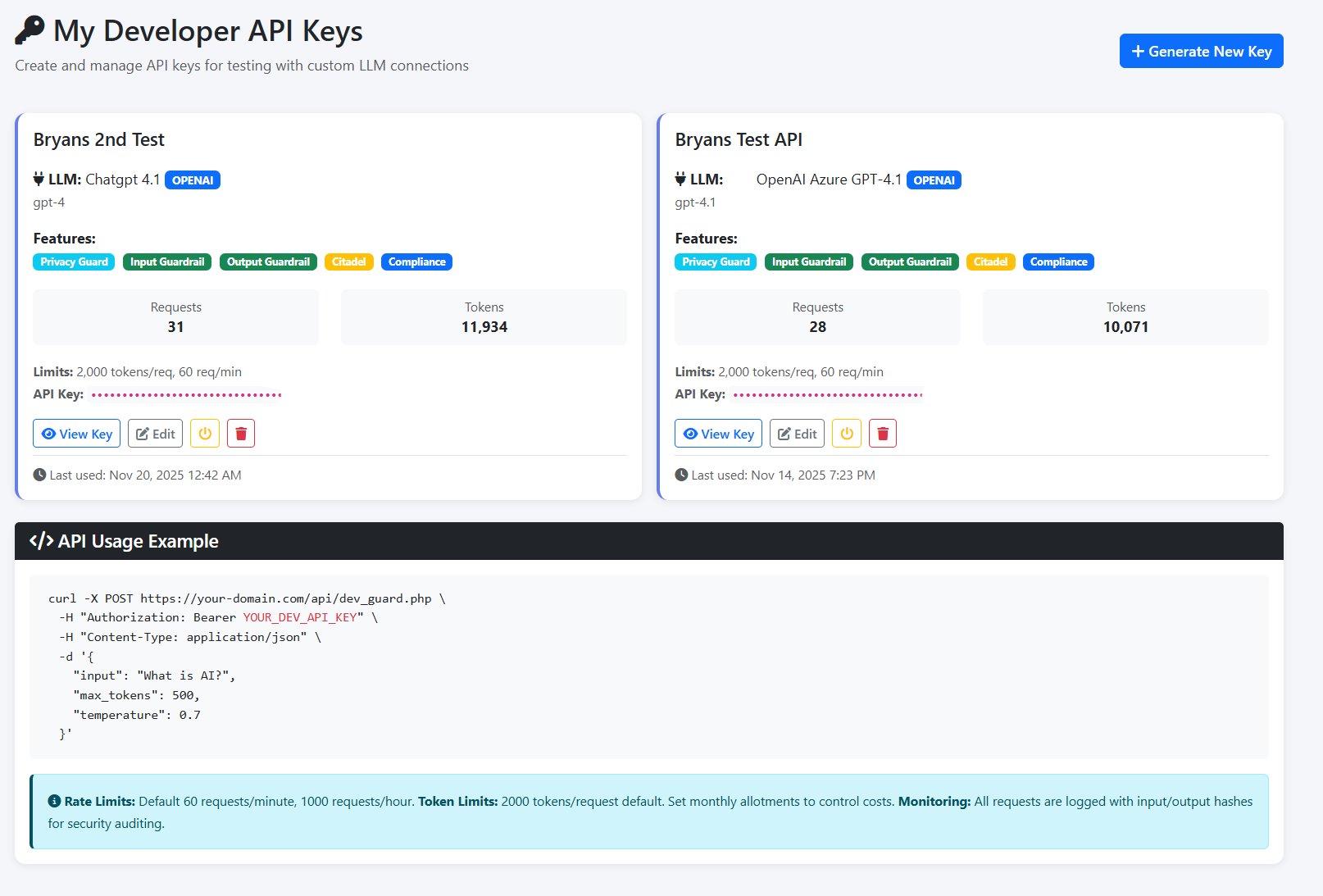This screenshot has width=1323, height=896.
Task: Show the hidden key for Bryans Test API
Action: pyautogui.click(x=718, y=433)
